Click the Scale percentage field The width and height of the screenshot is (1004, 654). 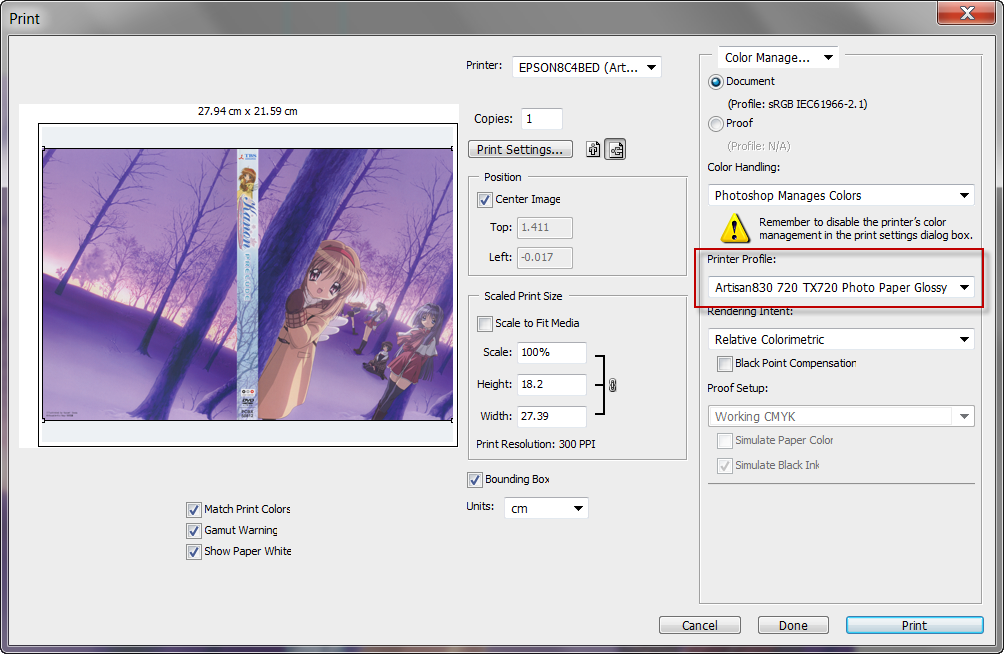[x=551, y=352]
